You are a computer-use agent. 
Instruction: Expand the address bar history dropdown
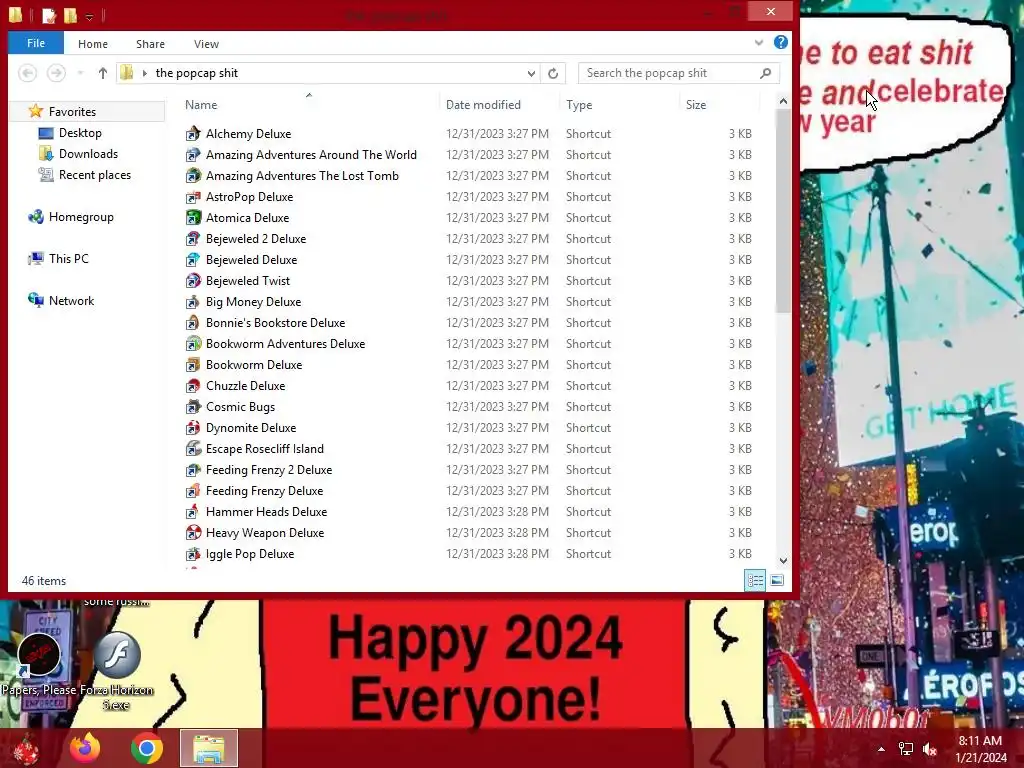coord(531,73)
